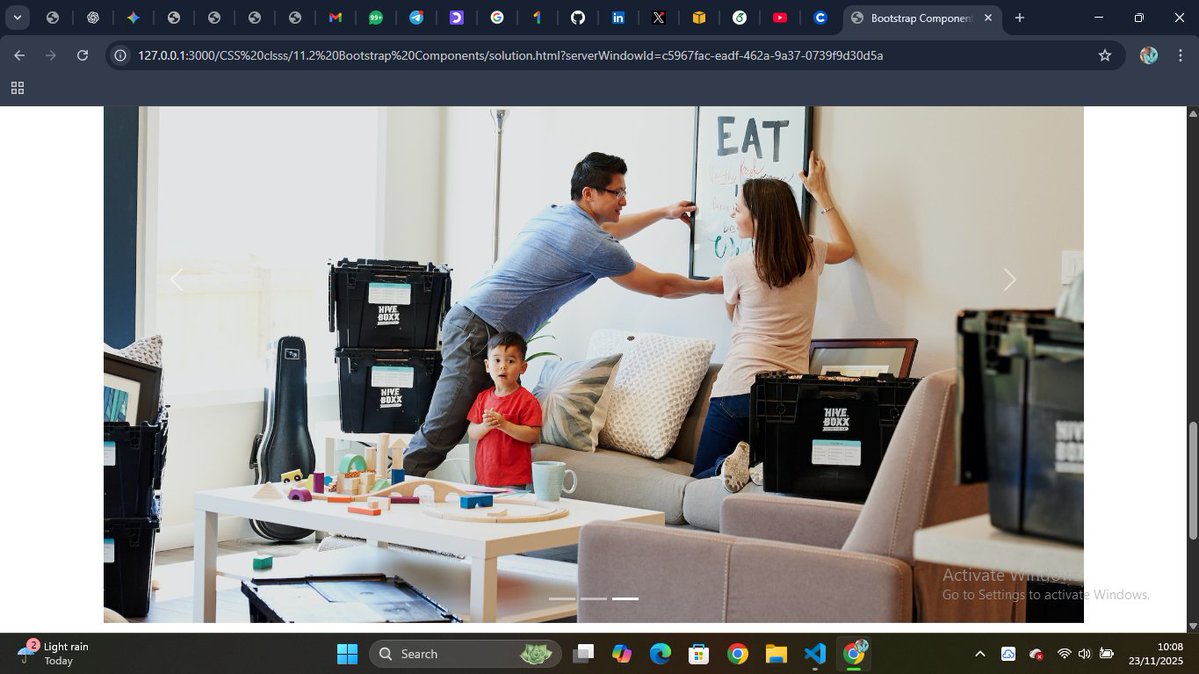Select the third carousel indicator
The width and height of the screenshot is (1199, 674).
click(x=625, y=598)
